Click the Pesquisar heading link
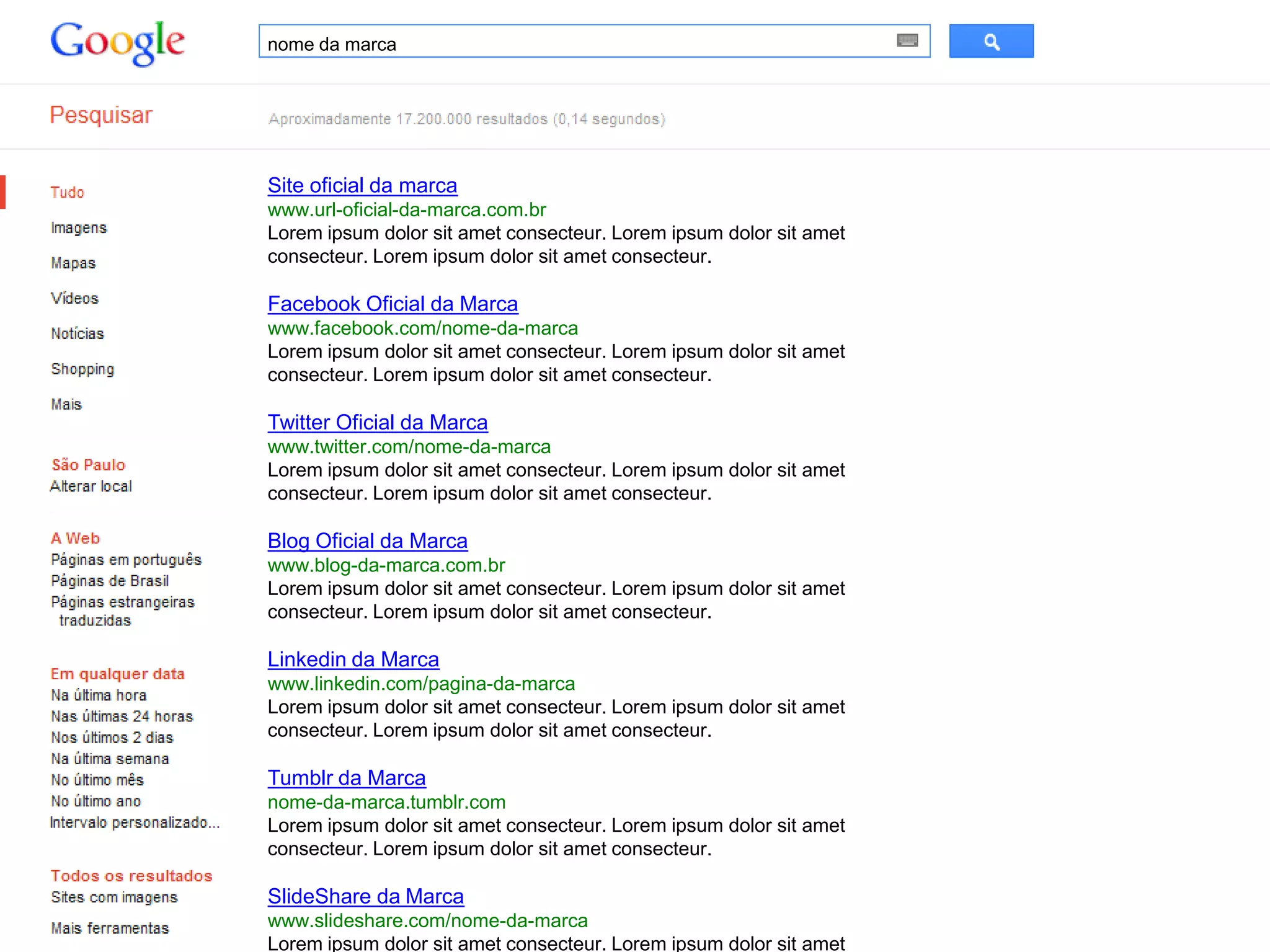1270x952 pixels. coord(101,115)
